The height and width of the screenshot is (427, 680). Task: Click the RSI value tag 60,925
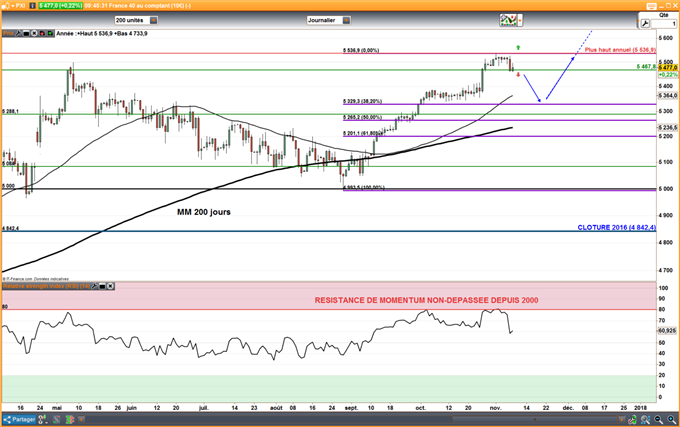(x=667, y=330)
